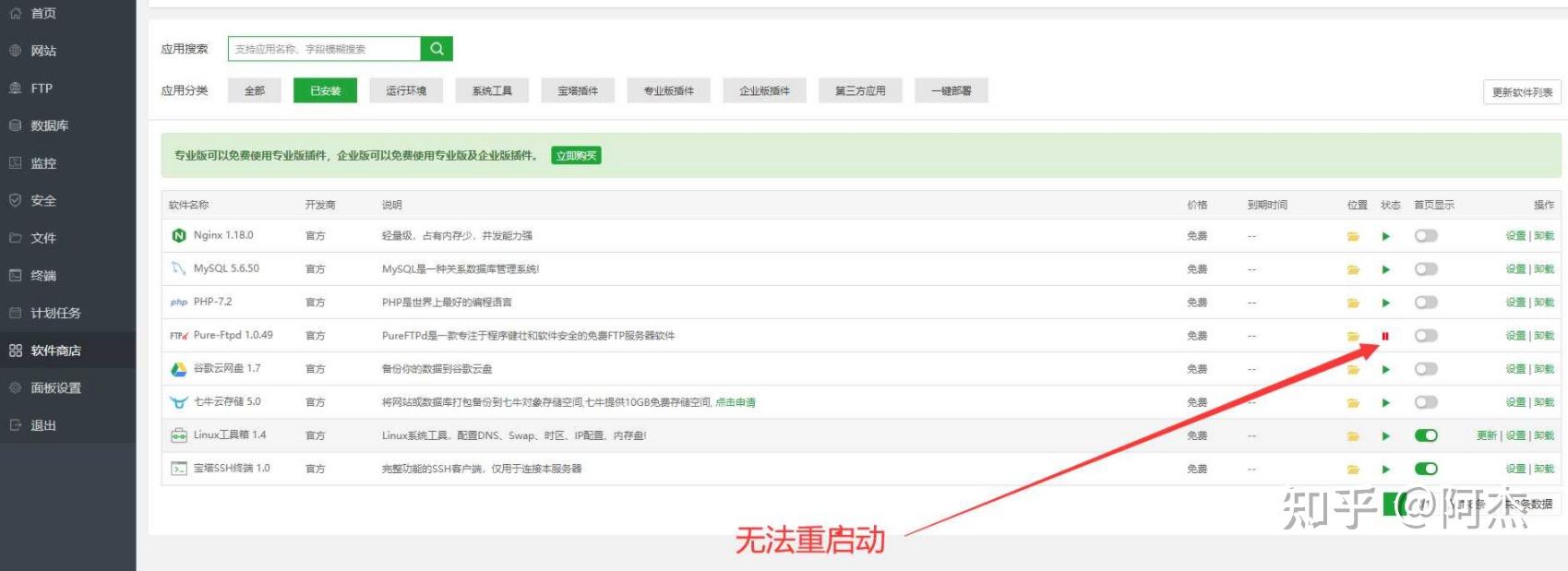
Task: Select 安全 in the sidebar
Action: click(x=43, y=200)
